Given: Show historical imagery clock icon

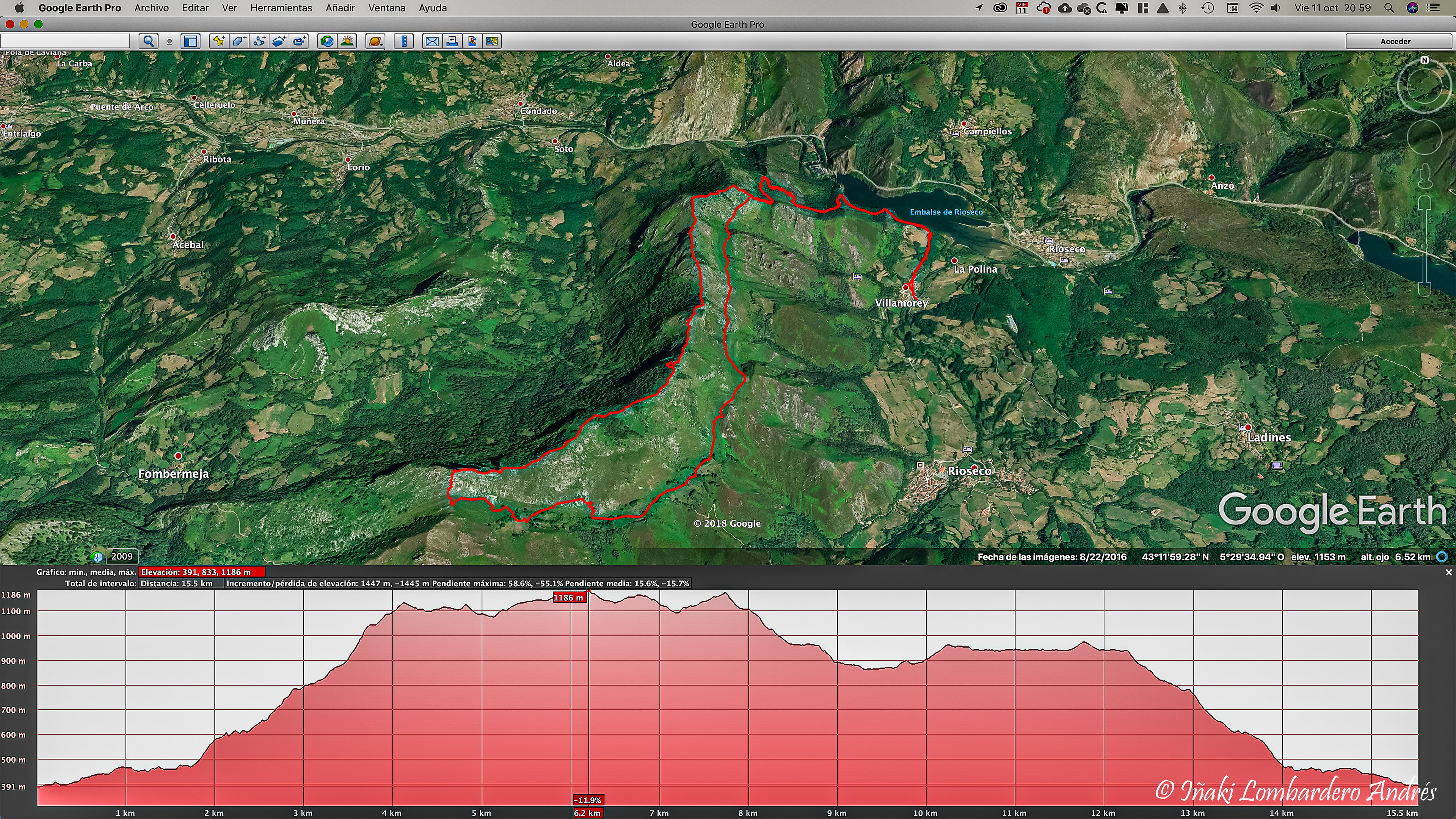Looking at the screenshot, I should coord(327,41).
